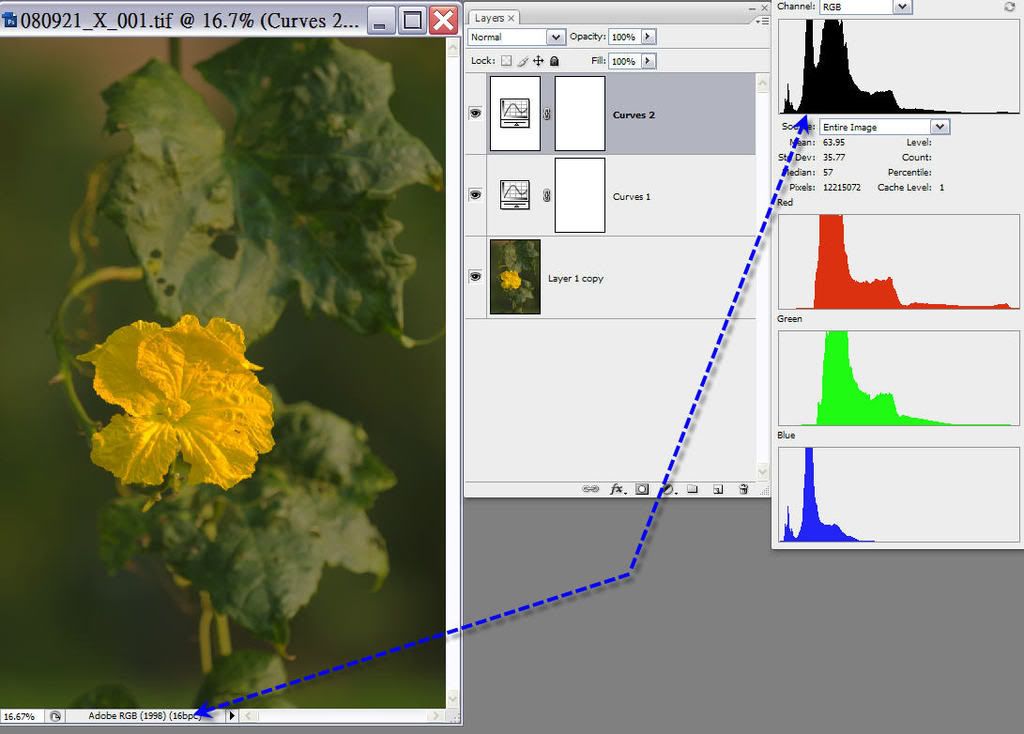Image resolution: width=1024 pixels, height=734 pixels.
Task: Hide the Curves 1 layer
Action: click(475, 195)
